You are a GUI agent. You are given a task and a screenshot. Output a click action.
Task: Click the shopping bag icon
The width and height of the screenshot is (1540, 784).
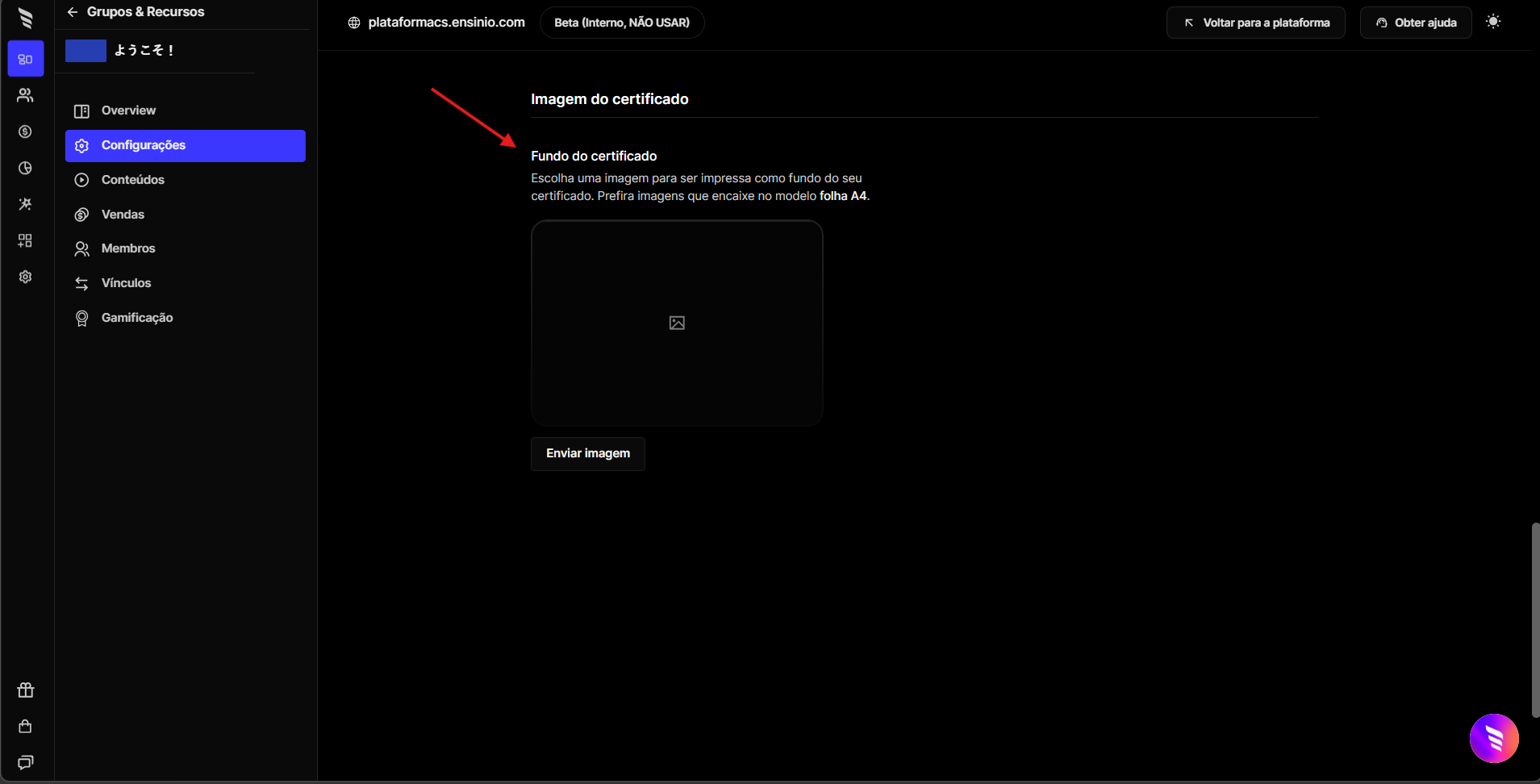(x=25, y=727)
